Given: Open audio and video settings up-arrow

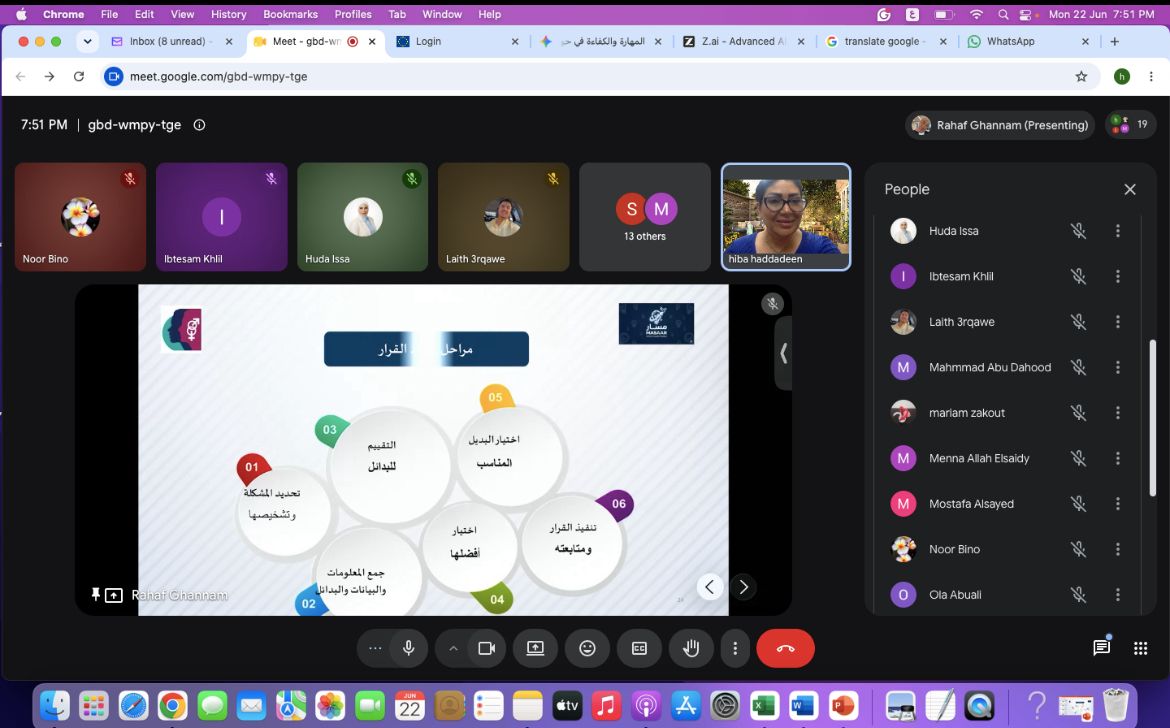Looking at the screenshot, I should click(x=453, y=648).
